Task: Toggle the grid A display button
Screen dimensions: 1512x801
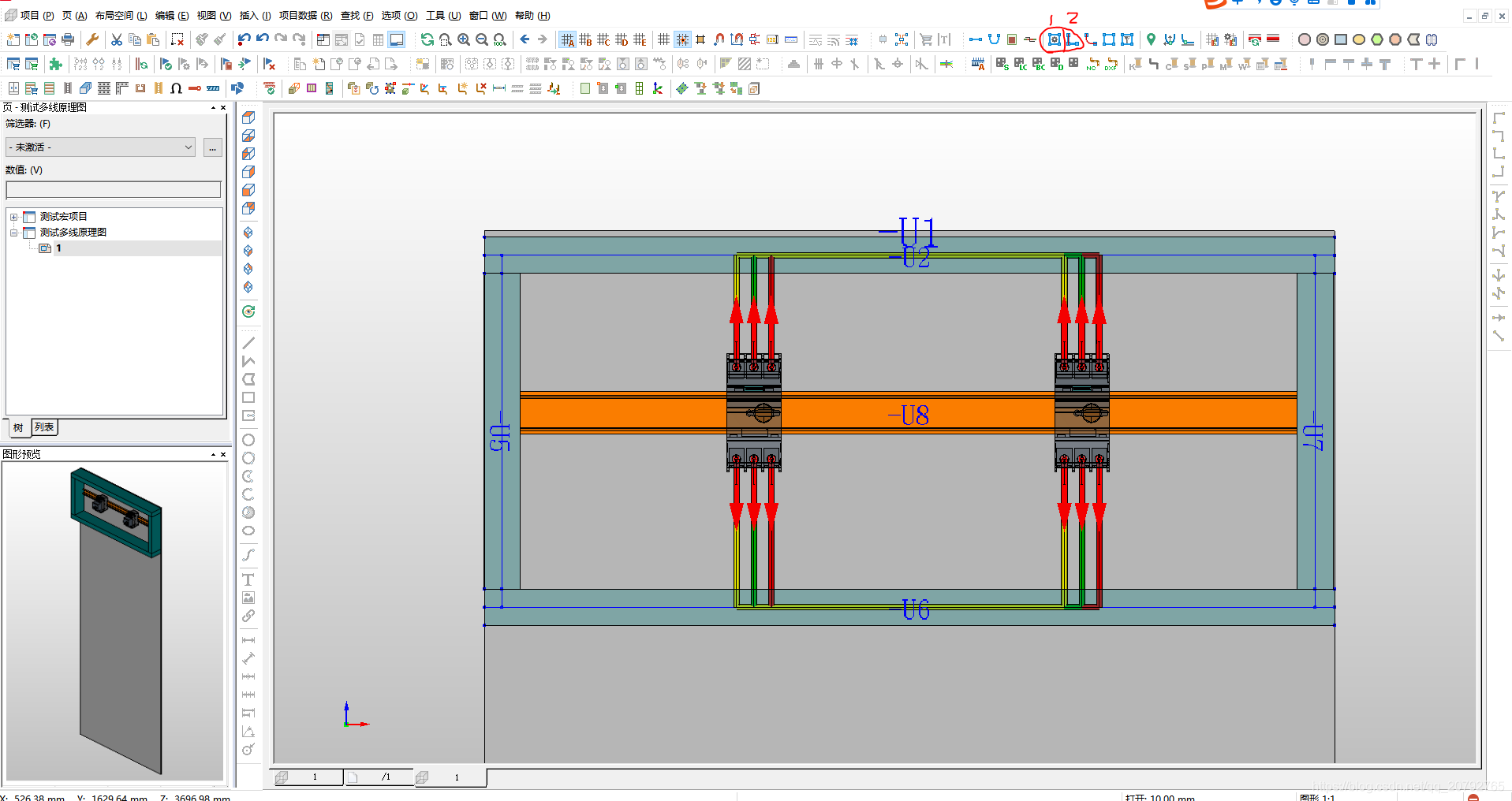Action: (567, 39)
